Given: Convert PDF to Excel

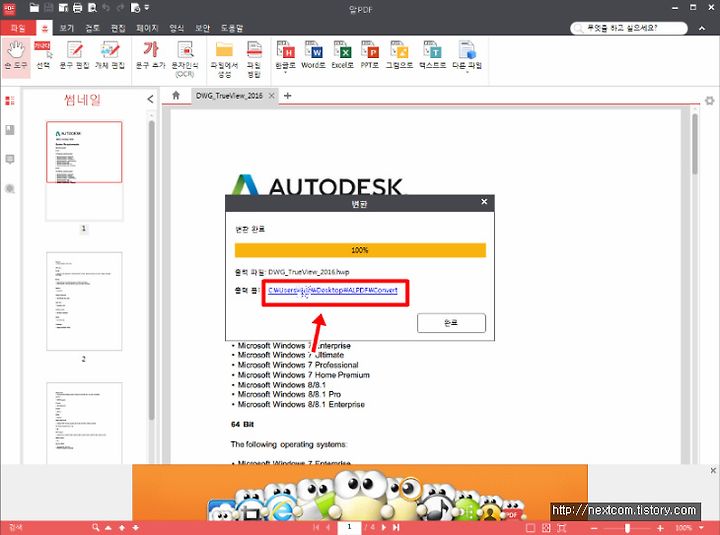Looking at the screenshot, I should [342, 55].
